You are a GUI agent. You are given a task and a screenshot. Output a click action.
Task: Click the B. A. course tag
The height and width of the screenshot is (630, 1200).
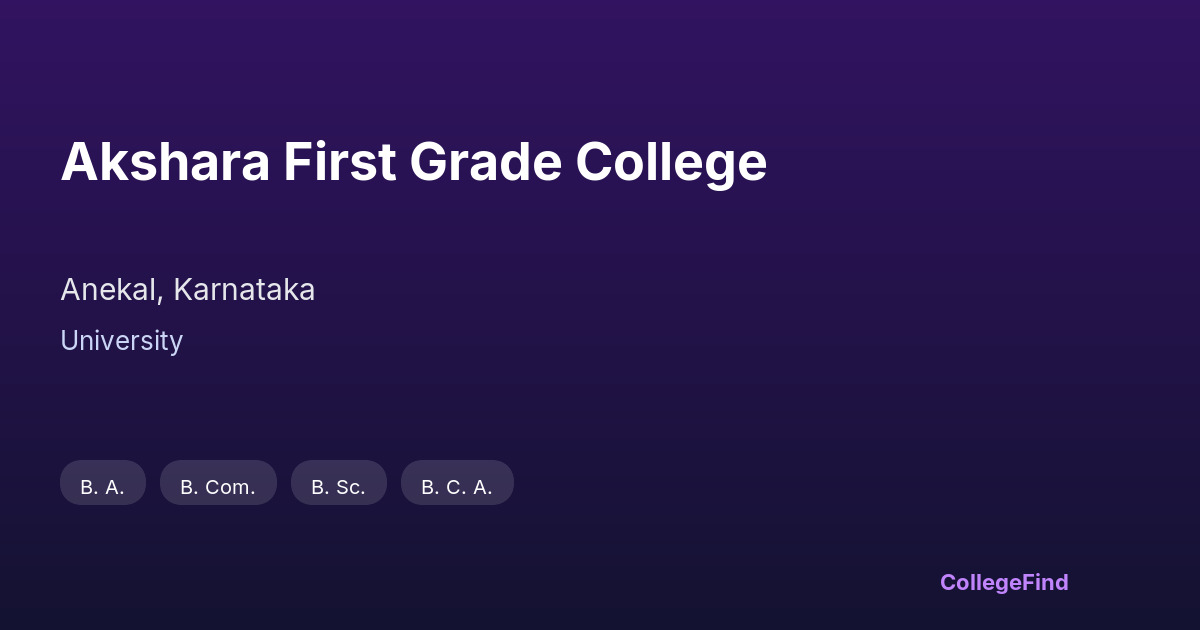[x=103, y=484]
